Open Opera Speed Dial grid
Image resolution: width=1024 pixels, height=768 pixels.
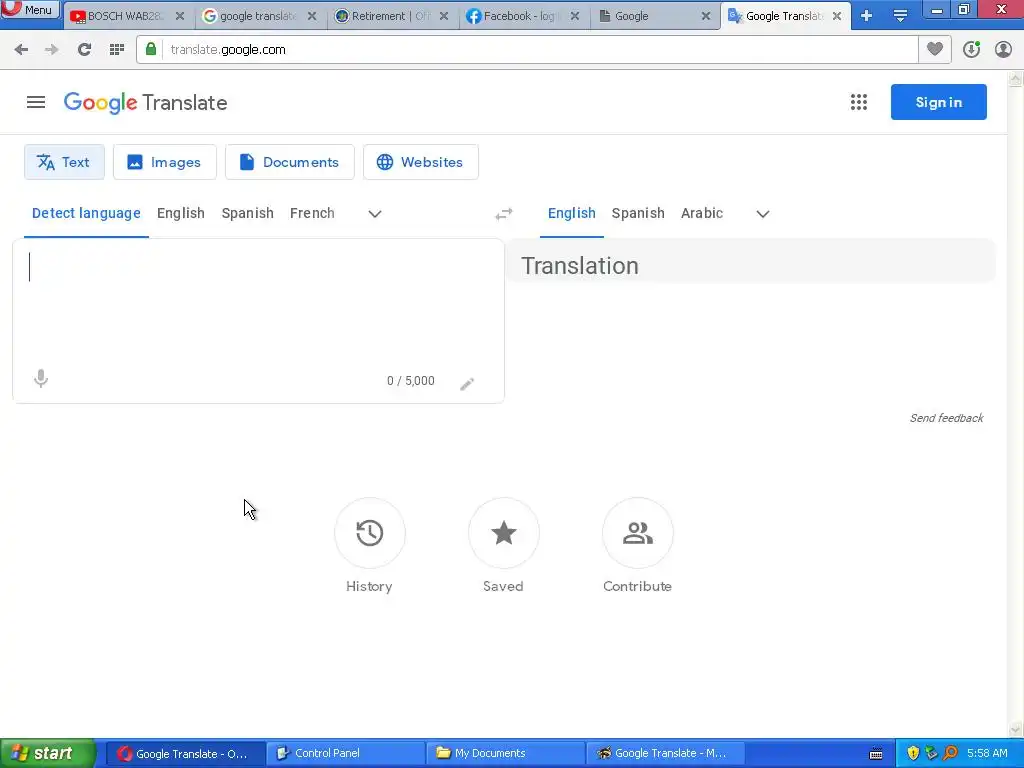[117, 50]
